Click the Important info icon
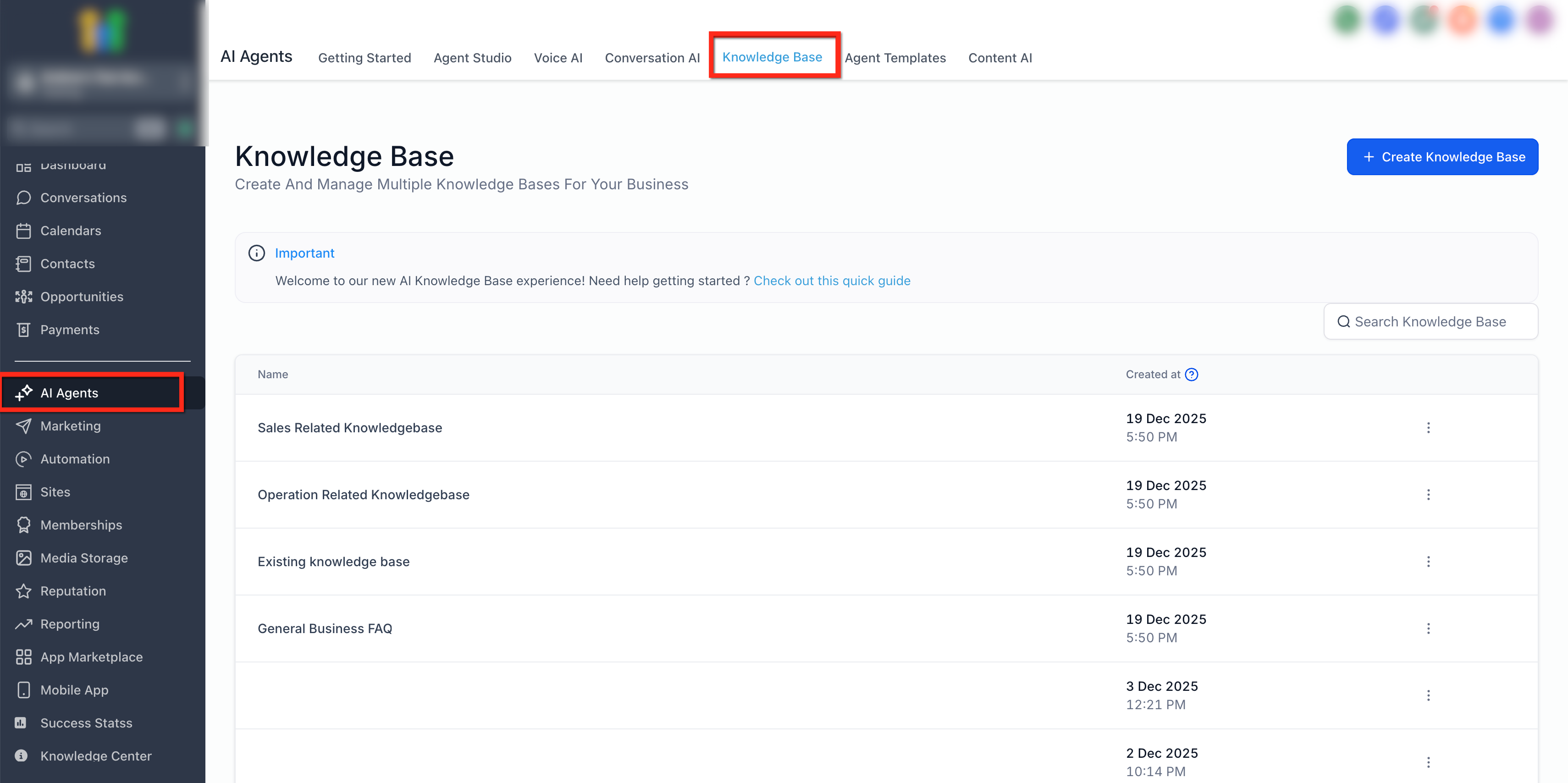This screenshot has width=1568, height=783. point(256,254)
